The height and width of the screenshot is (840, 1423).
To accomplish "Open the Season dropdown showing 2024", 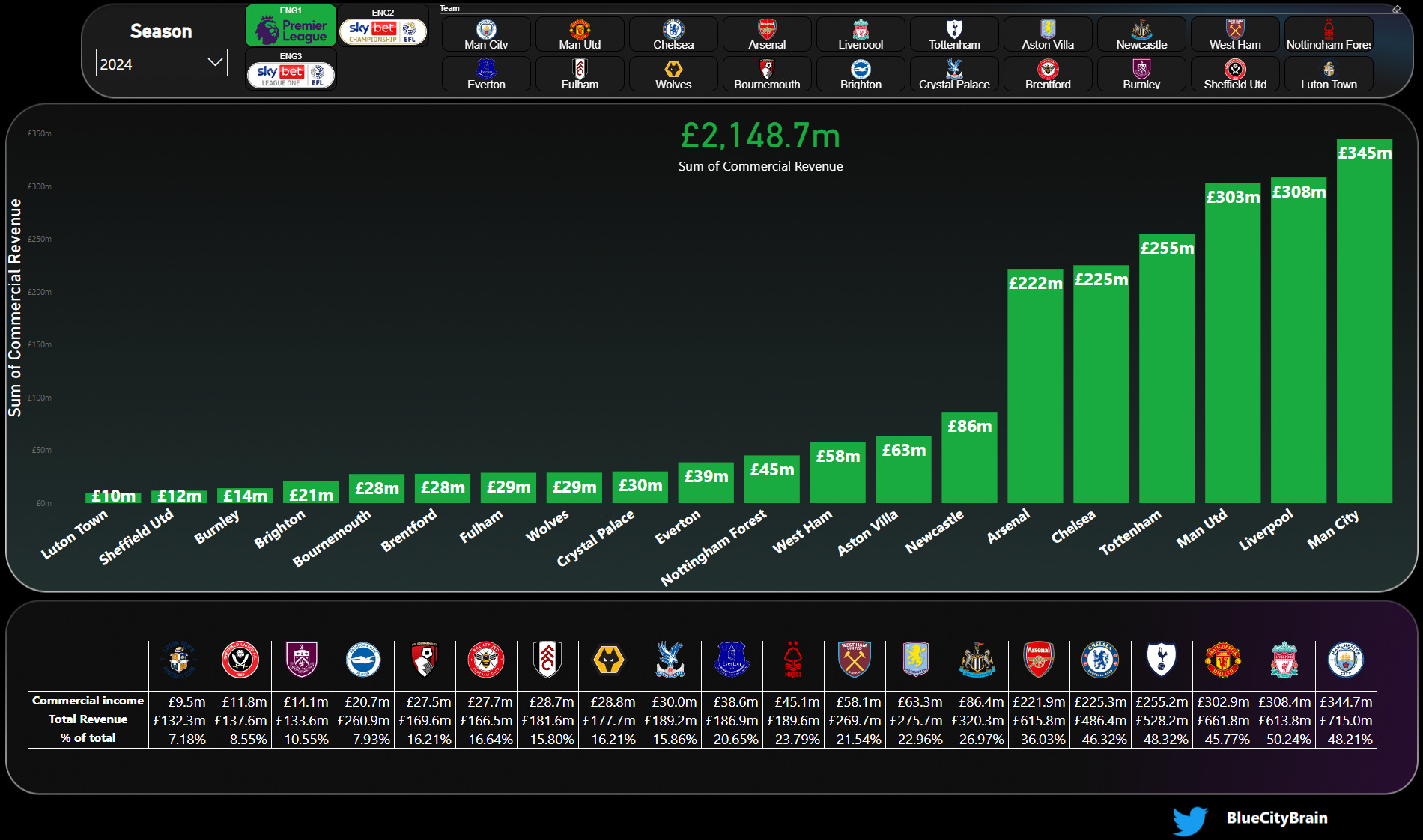I will point(161,64).
